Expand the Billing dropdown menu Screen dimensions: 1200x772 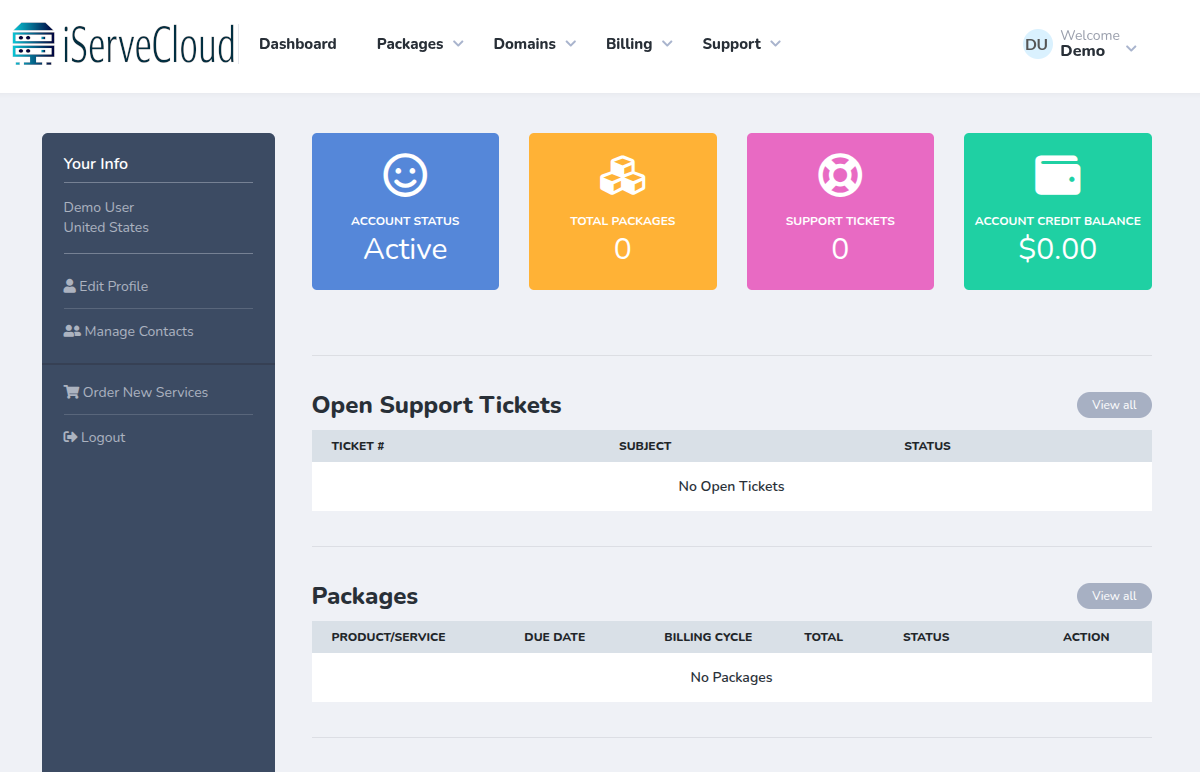[x=637, y=43]
